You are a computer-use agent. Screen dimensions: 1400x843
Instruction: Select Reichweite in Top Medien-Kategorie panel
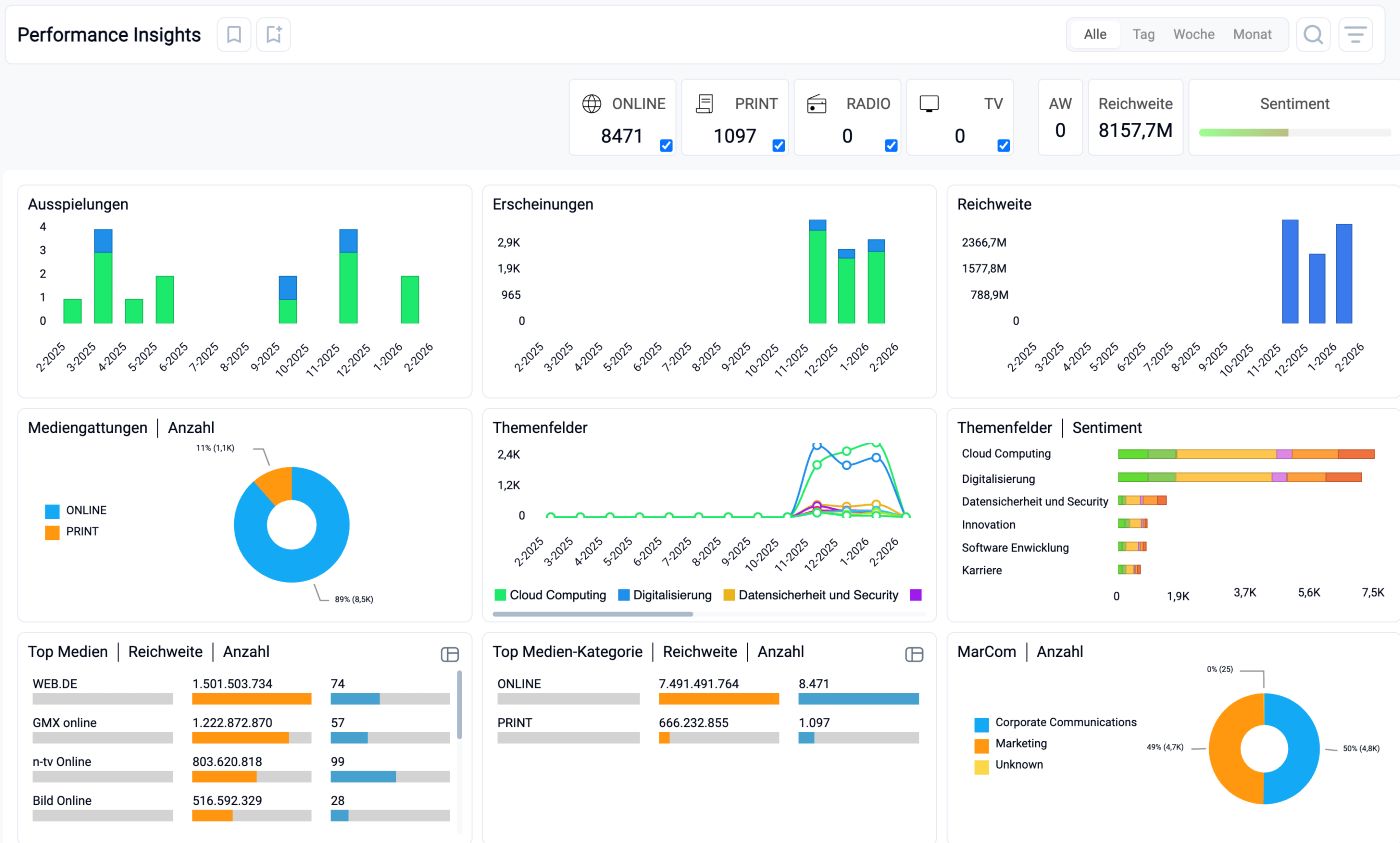click(x=700, y=652)
